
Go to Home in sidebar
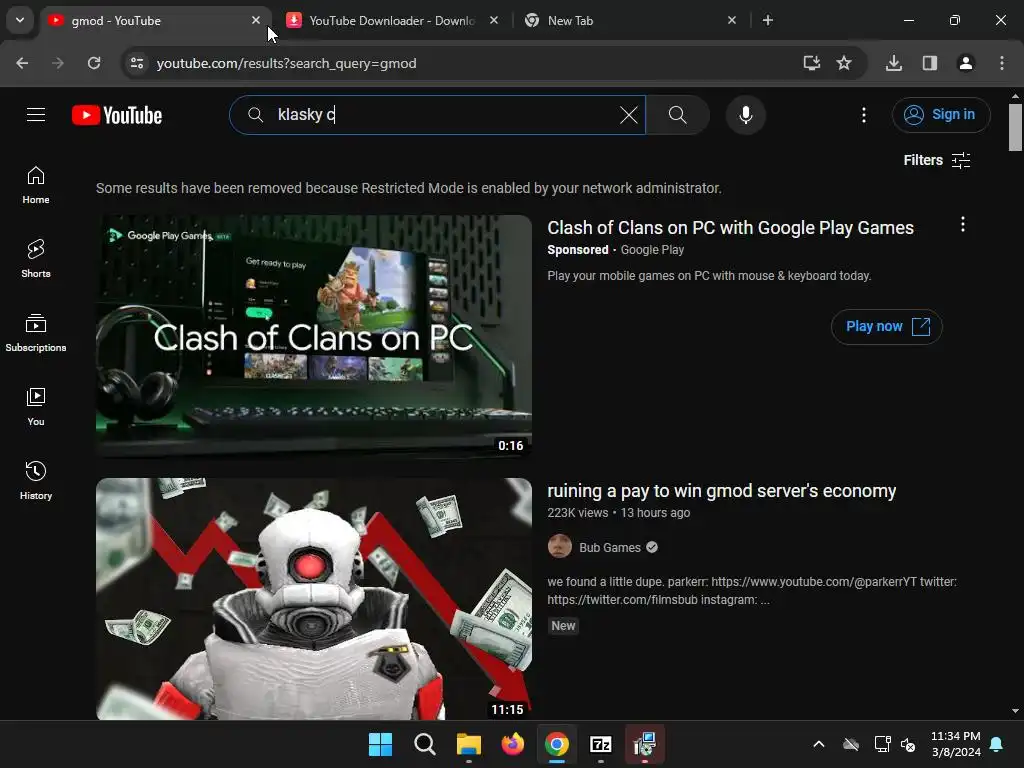point(36,185)
